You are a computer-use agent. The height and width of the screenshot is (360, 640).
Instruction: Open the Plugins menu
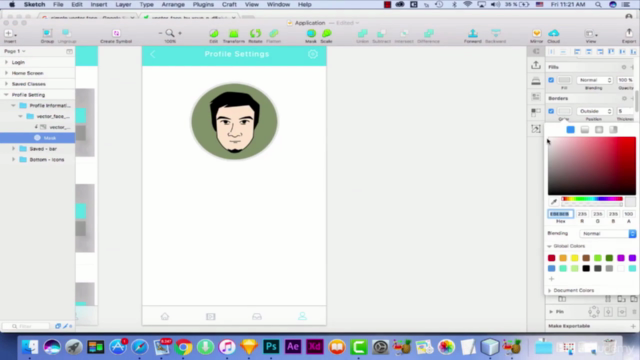(203, 4)
